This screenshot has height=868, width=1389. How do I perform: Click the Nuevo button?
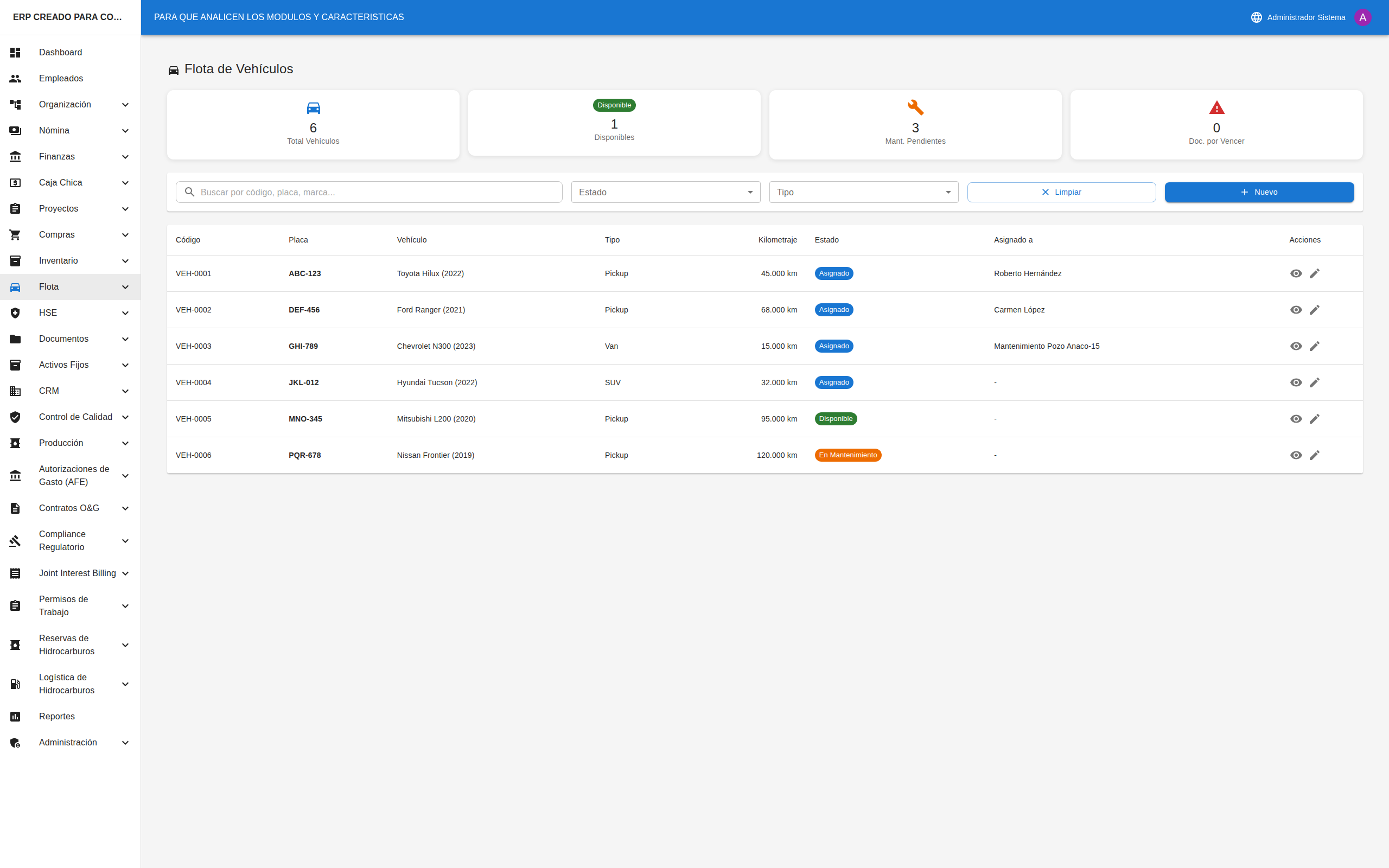1259,192
